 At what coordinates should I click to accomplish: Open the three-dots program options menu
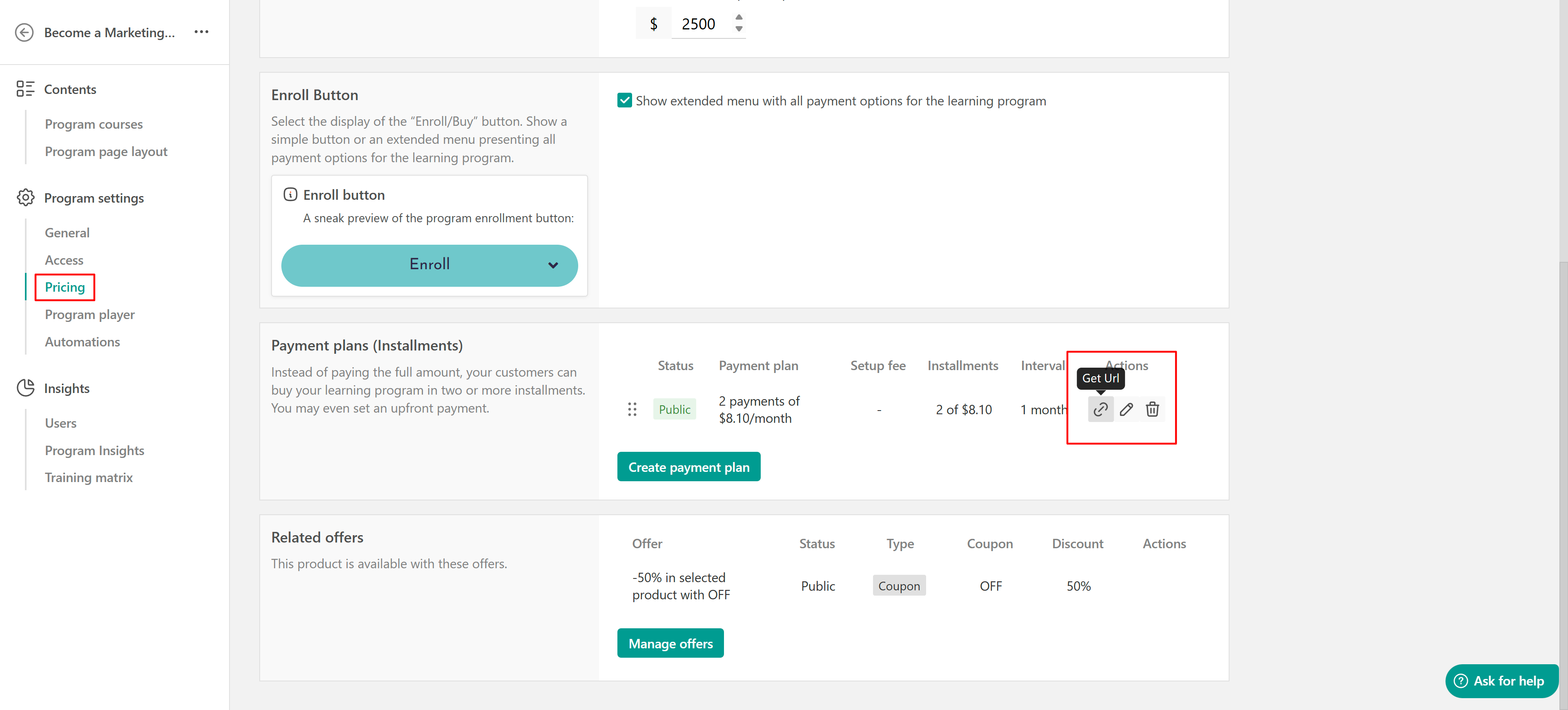[x=201, y=32]
